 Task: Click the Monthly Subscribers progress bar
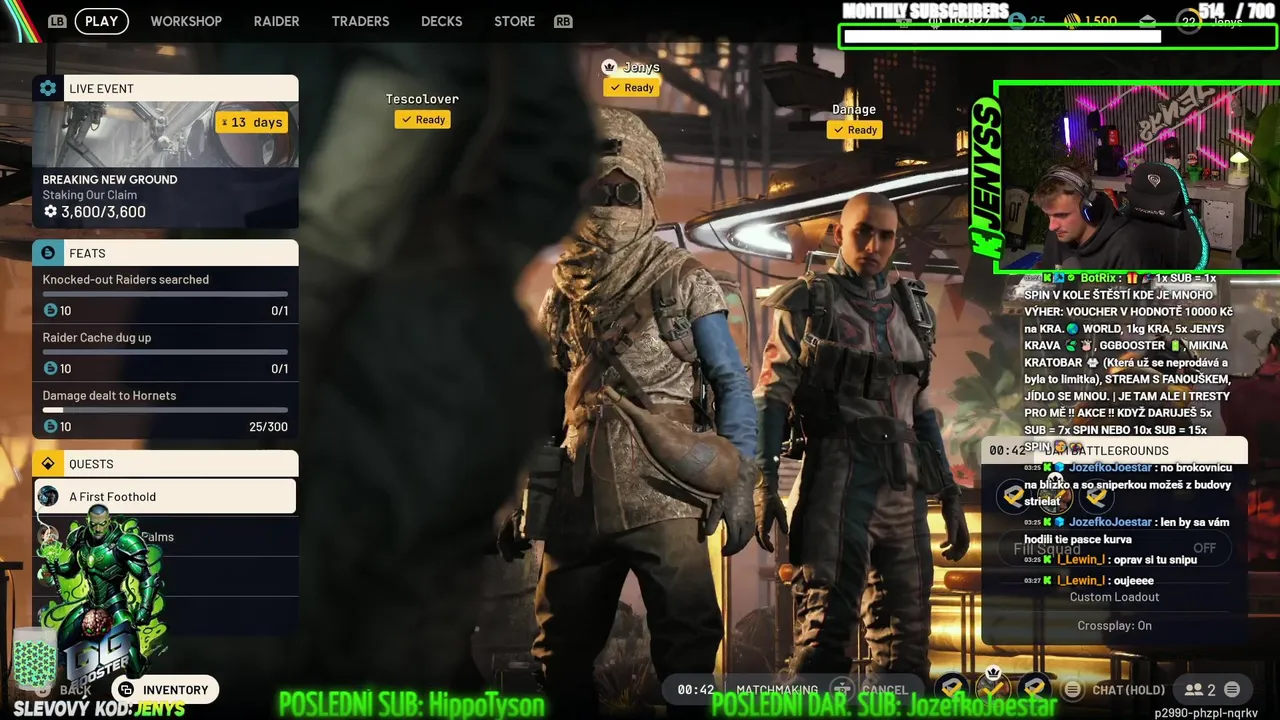[x=1059, y=36]
